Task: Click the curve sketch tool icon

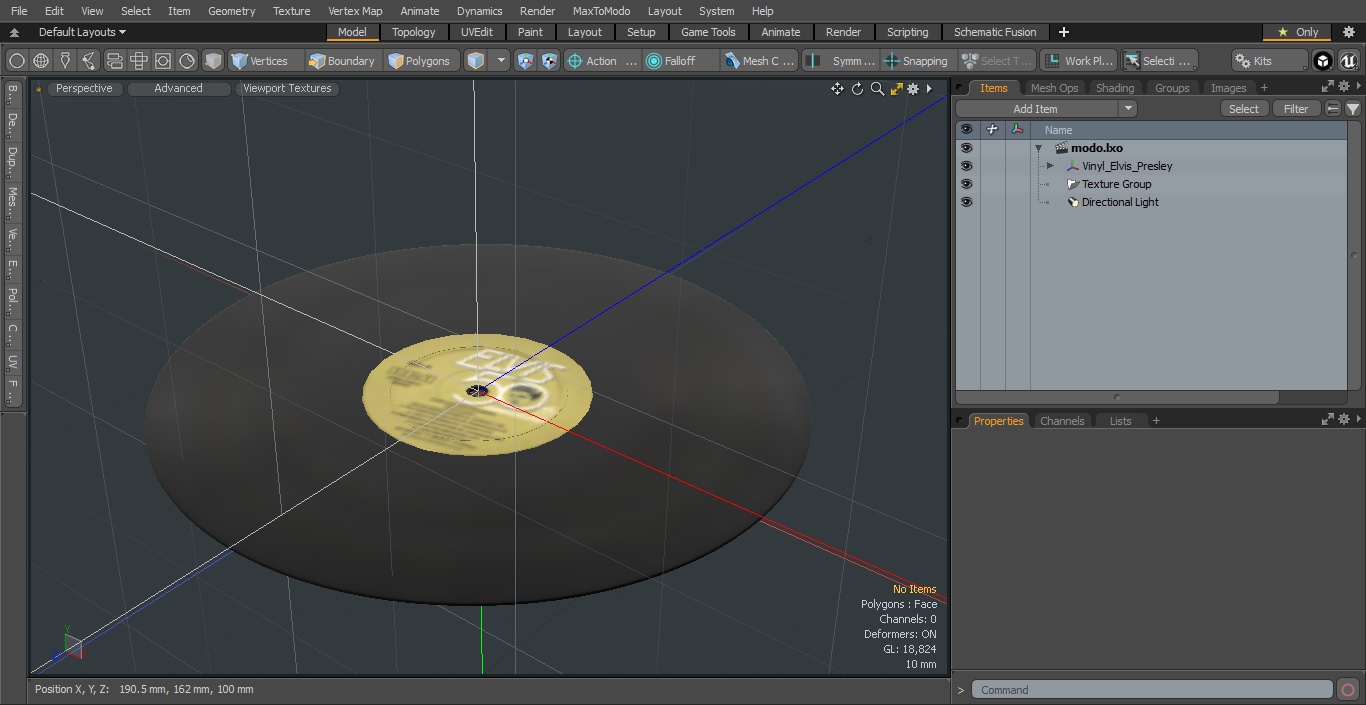Action: [x=89, y=61]
